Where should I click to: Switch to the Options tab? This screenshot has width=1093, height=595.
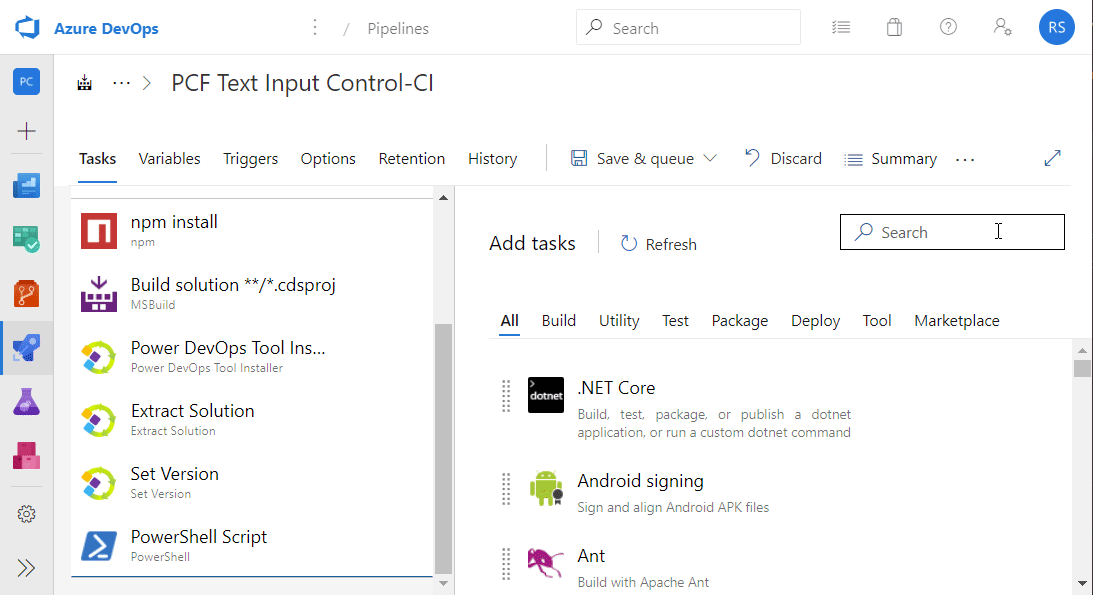pyautogui.click(x=328, y=159)
